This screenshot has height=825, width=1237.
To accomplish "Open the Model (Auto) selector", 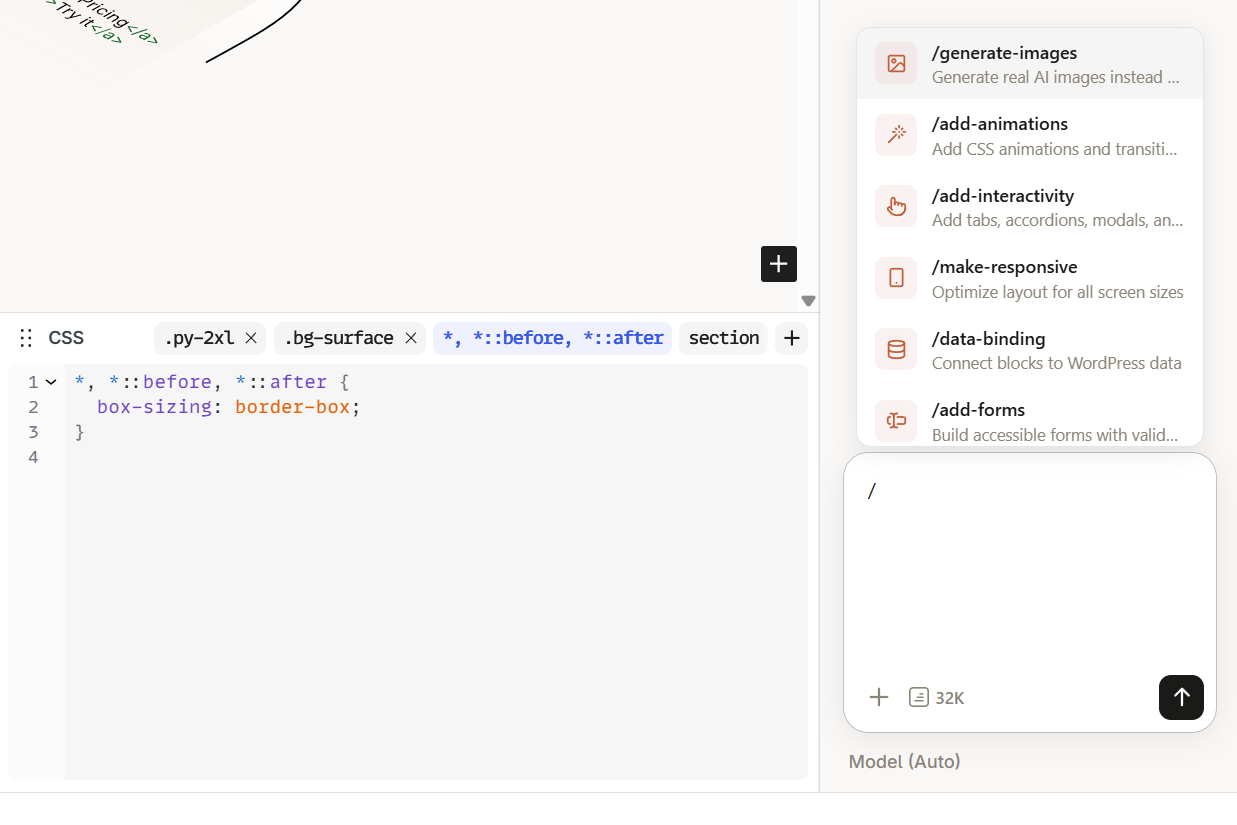I will click(904, 762).
